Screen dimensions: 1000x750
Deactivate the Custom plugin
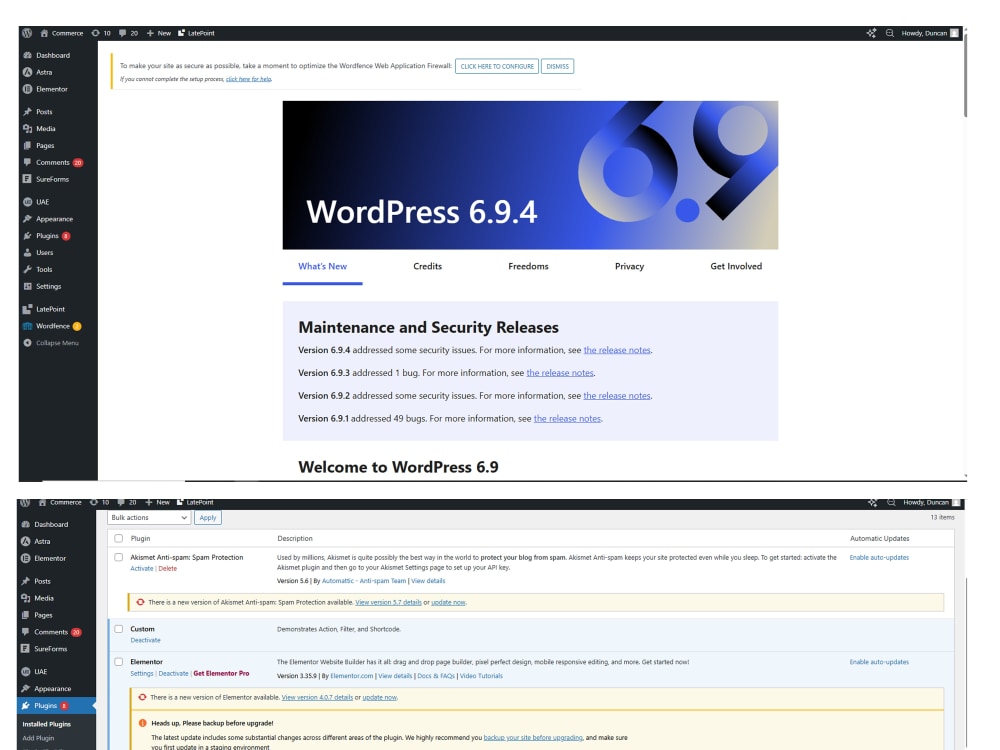145,640
